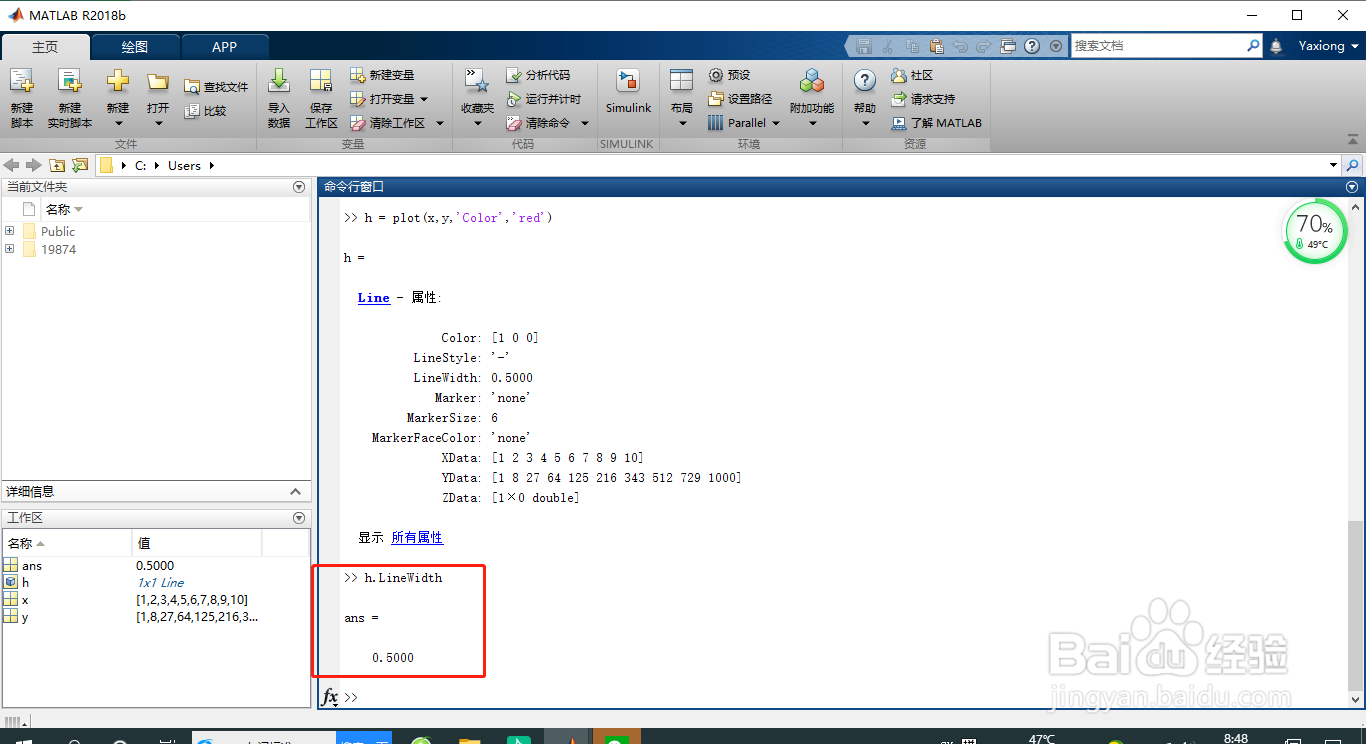Go forward in folder history
Screen dimensions: 1366x744
pyautogui.click(x=34, y=165)
